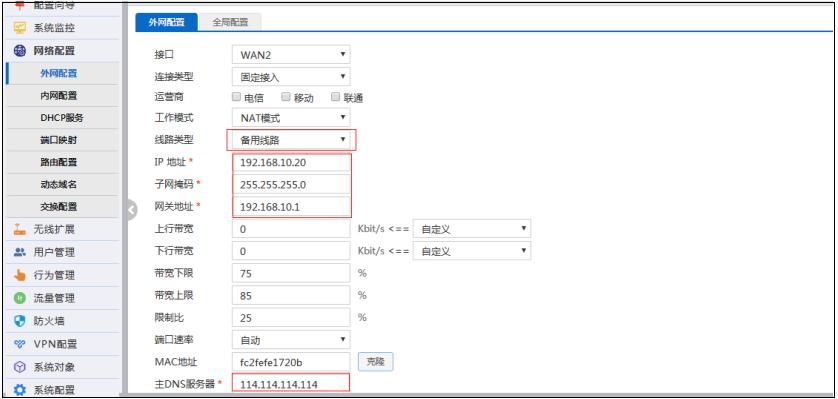
Task: Open the 接口 WAN2 dropdown
Action: 291,54
